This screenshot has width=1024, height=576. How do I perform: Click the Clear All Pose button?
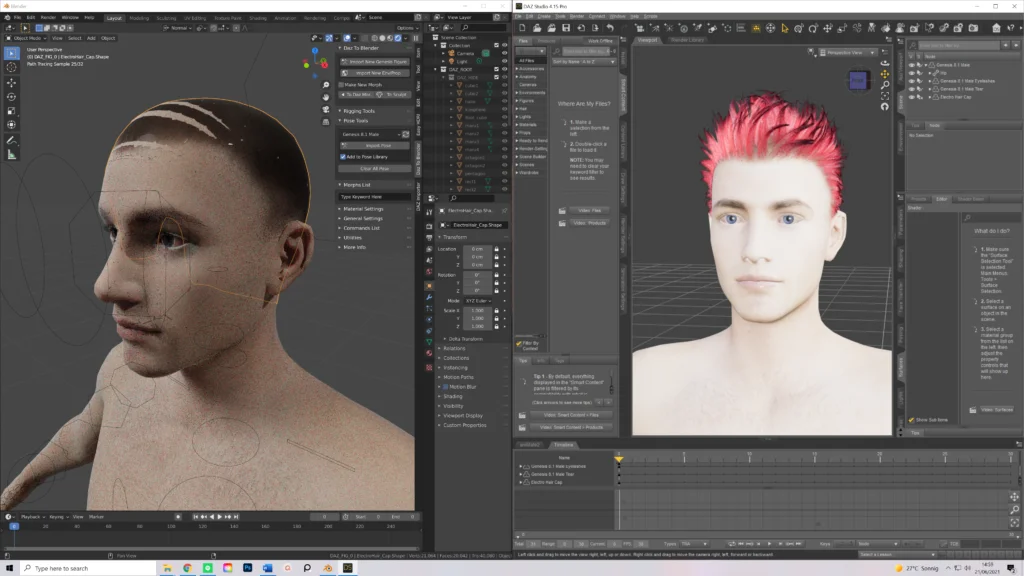coord(374,168)
